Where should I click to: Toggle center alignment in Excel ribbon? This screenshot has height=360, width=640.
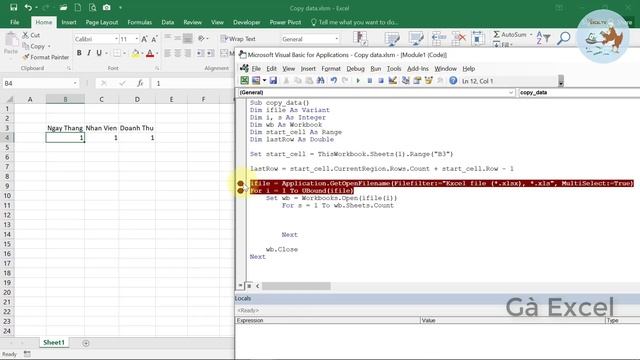pyautogui.click(x=178, y=53)
